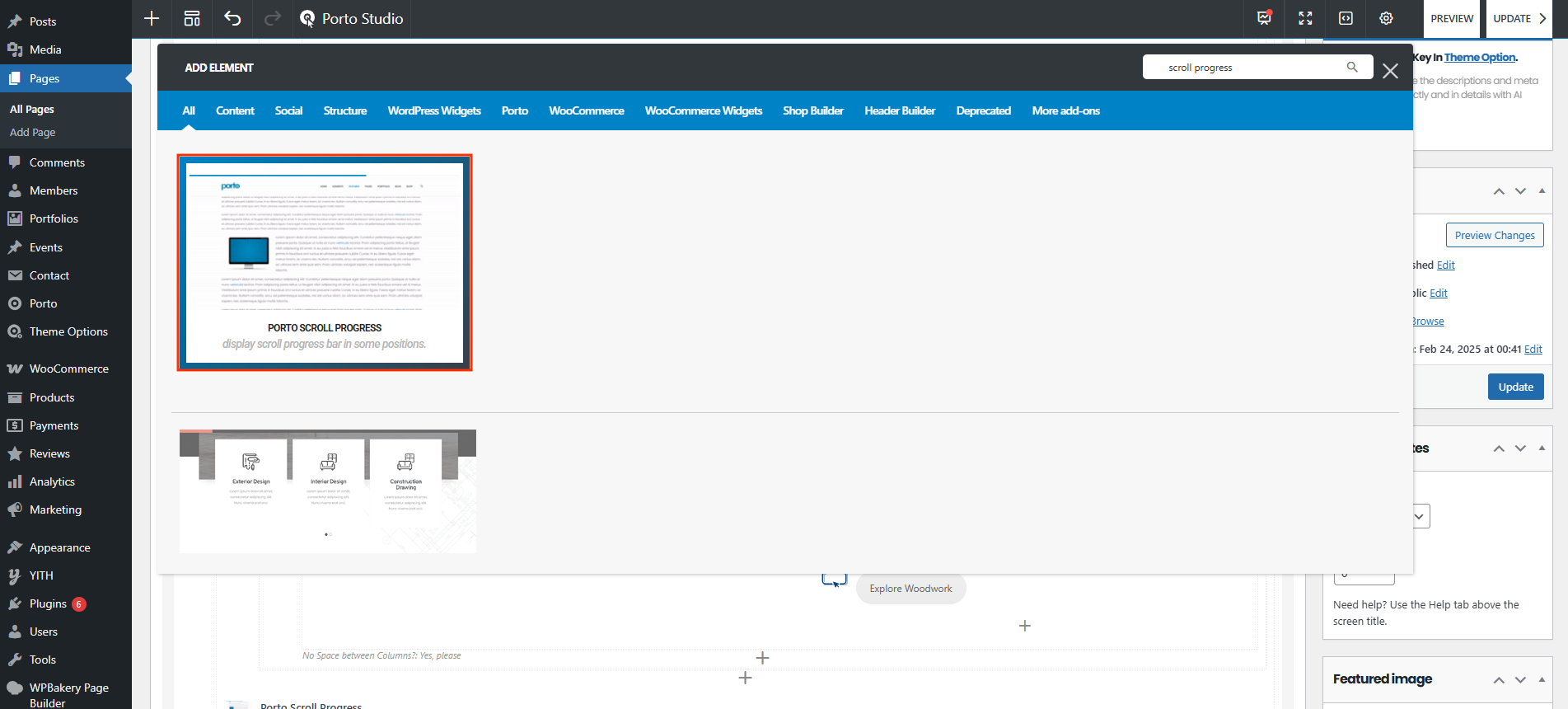Screen dimensions: 1568x709
Task: Select the WooCommerce tab
Action: [587, 110]
